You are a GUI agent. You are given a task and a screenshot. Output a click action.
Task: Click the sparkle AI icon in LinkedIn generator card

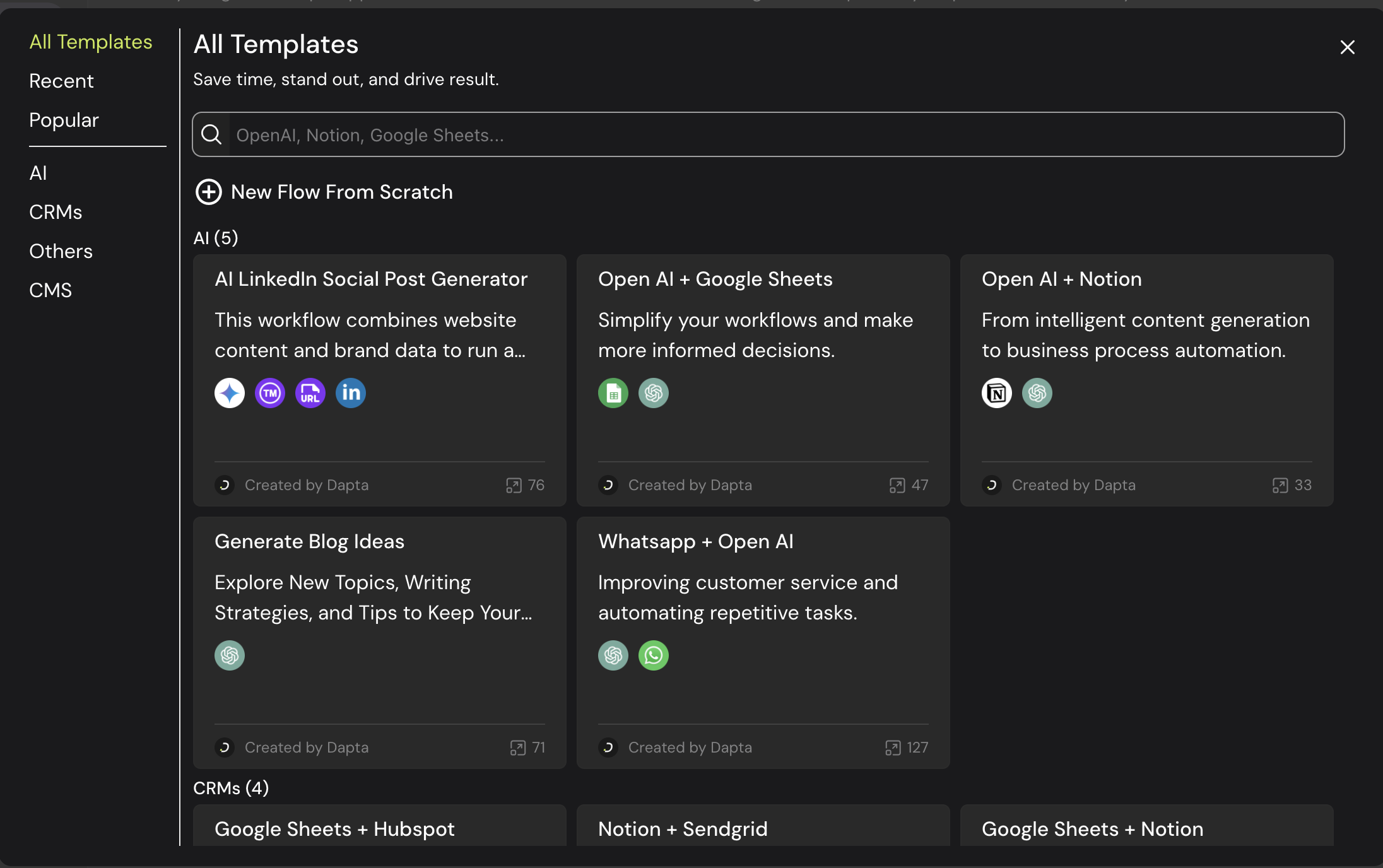(x=230, y=393)
